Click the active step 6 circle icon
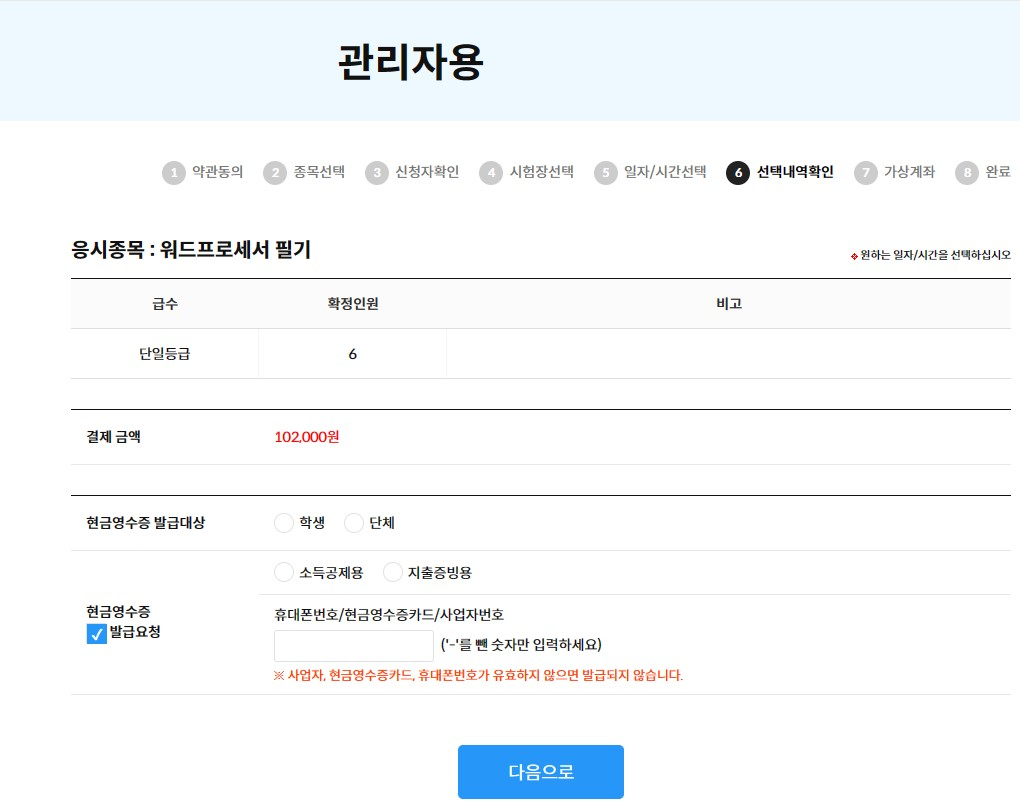The width and height of the screenshot is (1020, 811). coord(738,173)
